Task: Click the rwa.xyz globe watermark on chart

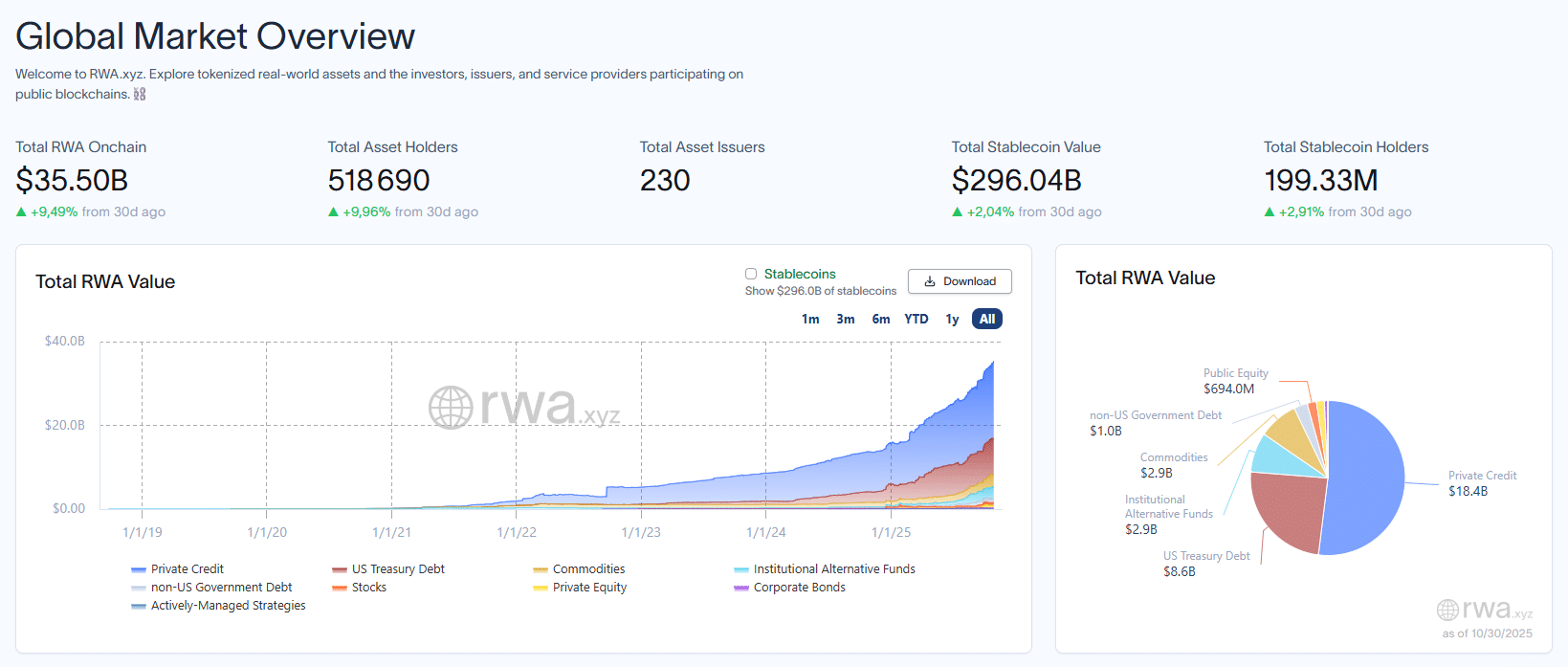Action: click(451, 408)
